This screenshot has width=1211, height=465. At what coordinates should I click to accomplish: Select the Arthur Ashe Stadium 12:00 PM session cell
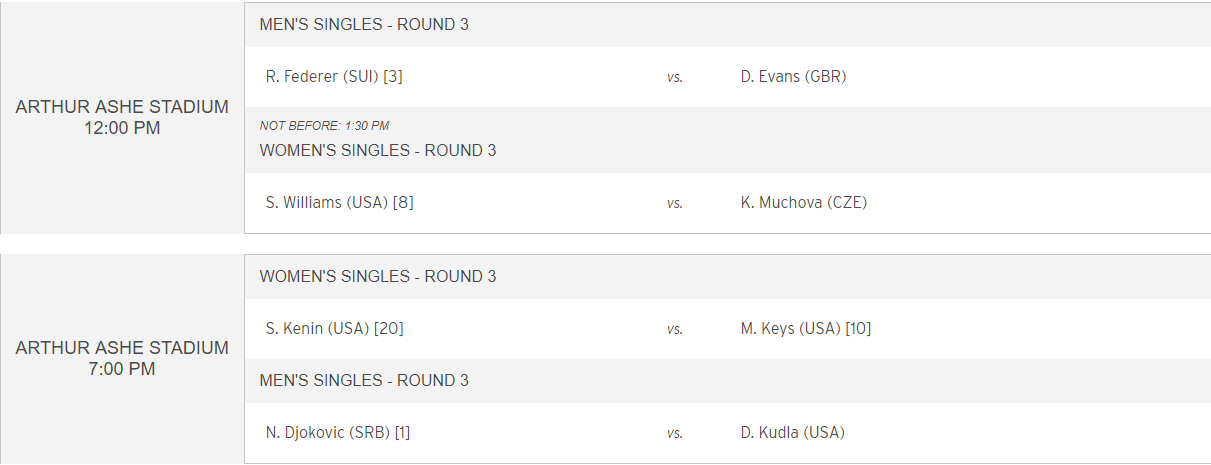[x=122, y=117]
